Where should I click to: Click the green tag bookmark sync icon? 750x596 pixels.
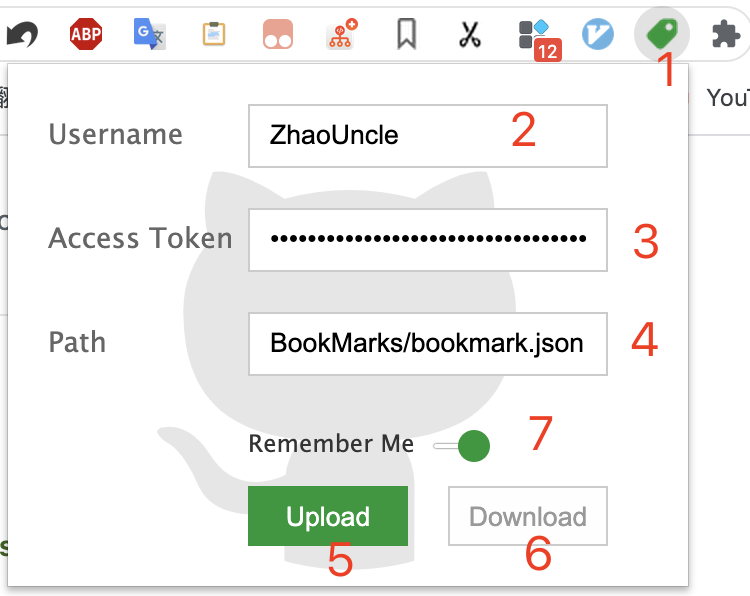(662, 33)
